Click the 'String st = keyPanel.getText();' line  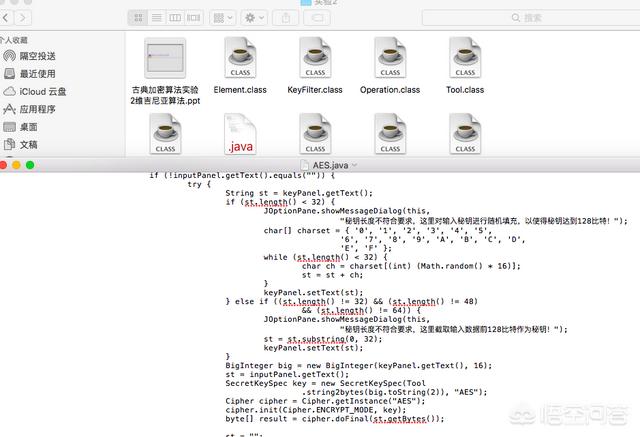pos(299,193)
